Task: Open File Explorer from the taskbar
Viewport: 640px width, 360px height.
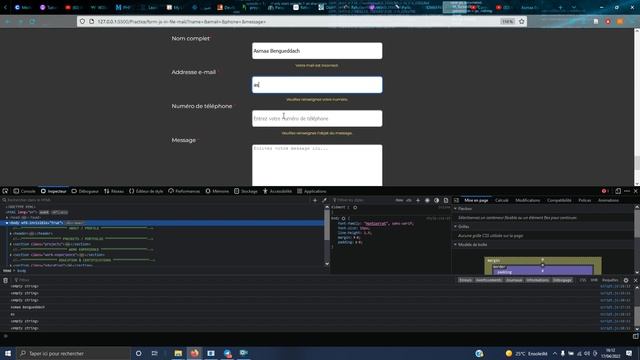Action: (178, 353)
